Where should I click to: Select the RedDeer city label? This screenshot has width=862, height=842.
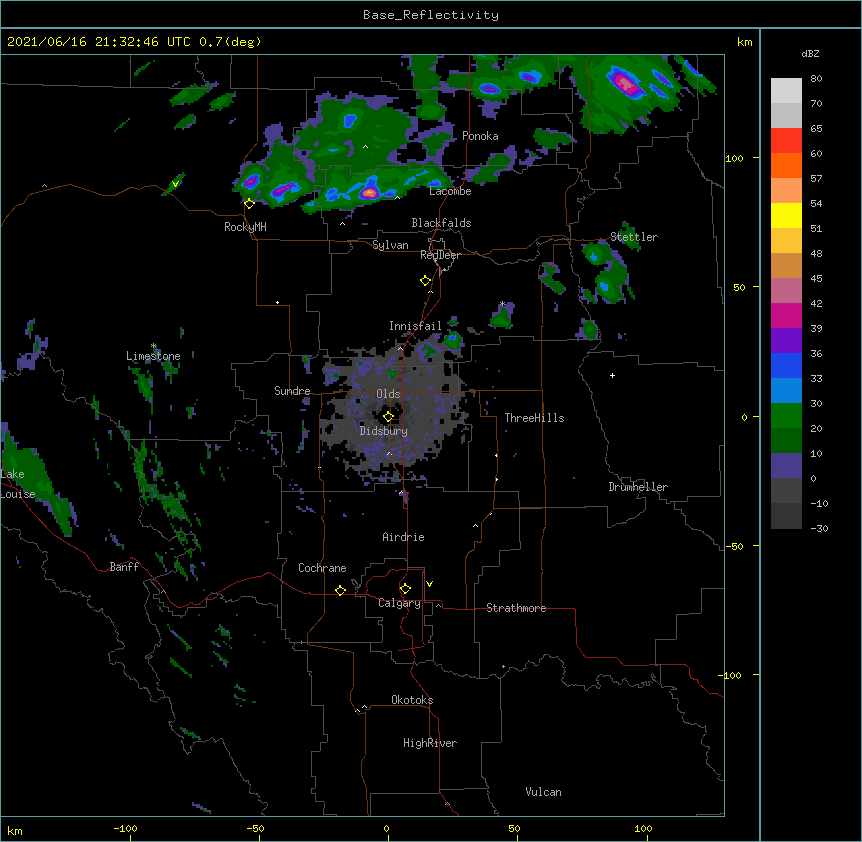440,255
